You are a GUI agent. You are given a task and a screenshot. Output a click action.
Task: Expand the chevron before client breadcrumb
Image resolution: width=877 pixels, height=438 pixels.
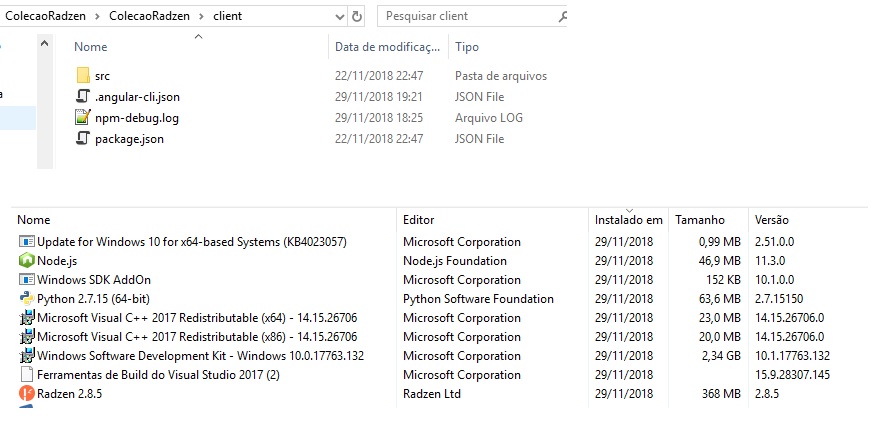(202, 16)
